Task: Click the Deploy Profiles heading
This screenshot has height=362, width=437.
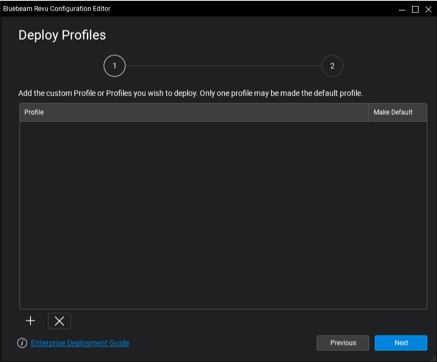Action: (62, 35)
